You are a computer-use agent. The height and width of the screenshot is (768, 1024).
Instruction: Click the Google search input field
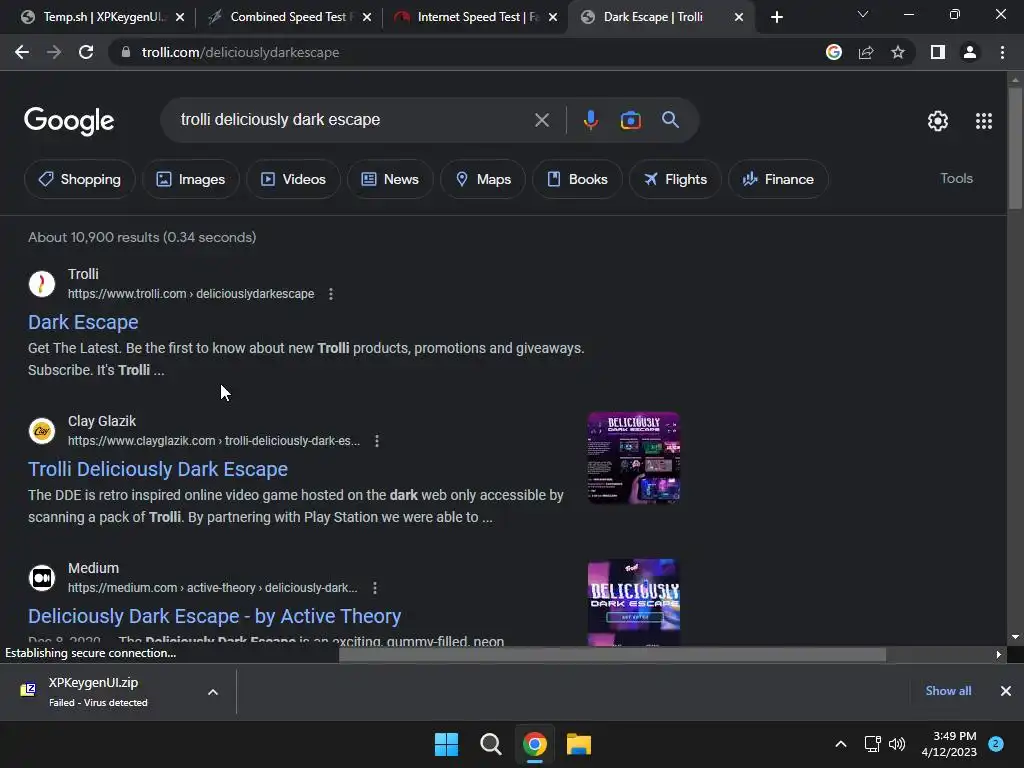(x=353, y=120)
